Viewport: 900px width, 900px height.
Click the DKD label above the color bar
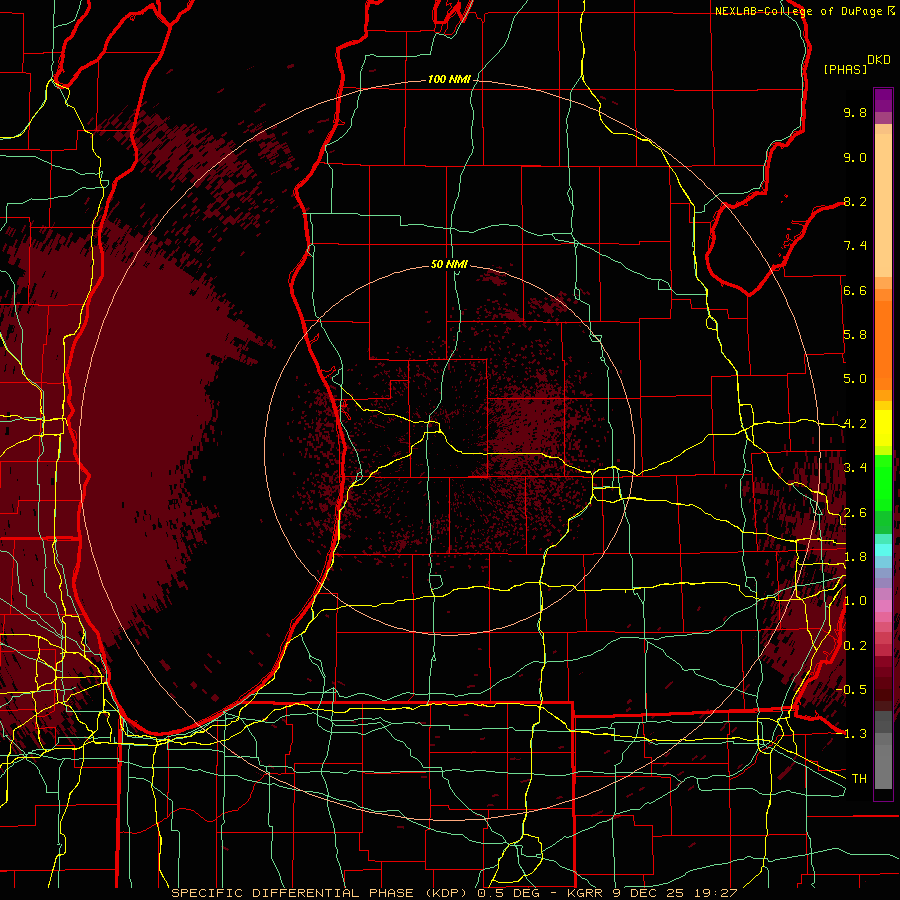[879, 60]
